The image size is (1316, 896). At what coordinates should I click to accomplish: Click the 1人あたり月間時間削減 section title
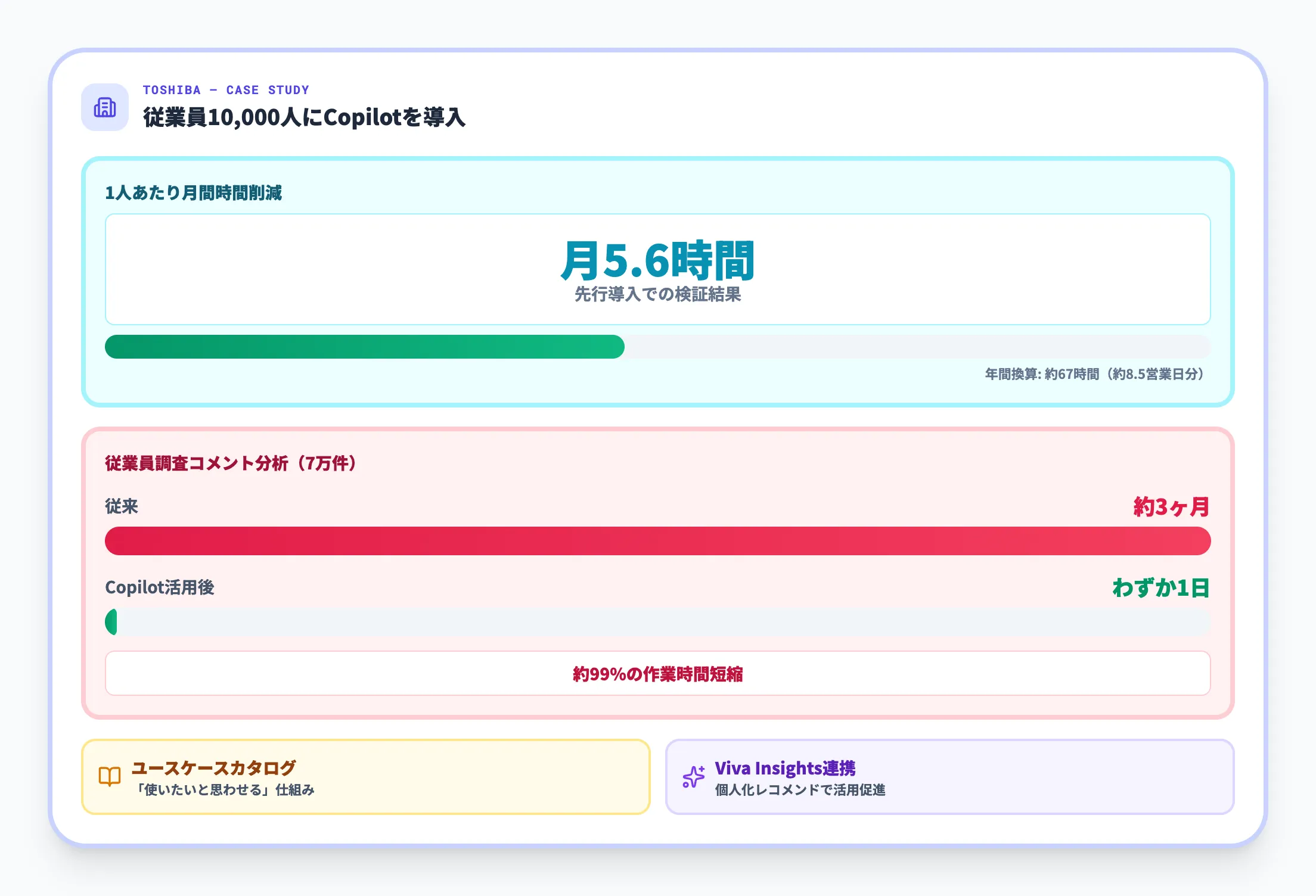[x=193, y=193]
